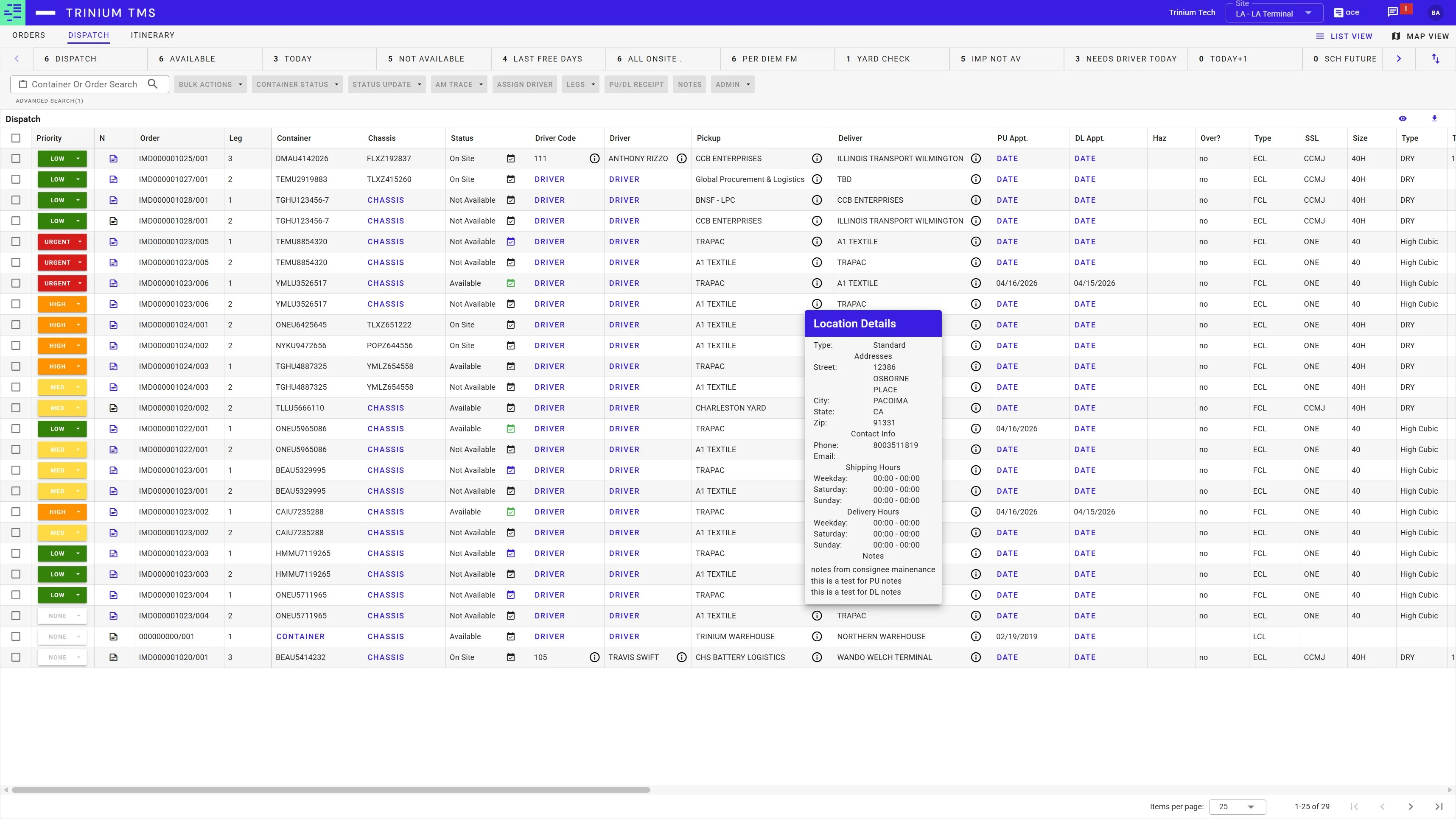Click the Assign Driver button
The width and height of the screenshot is (1456, 819).
pyautogui.click(x=524, y=84)
